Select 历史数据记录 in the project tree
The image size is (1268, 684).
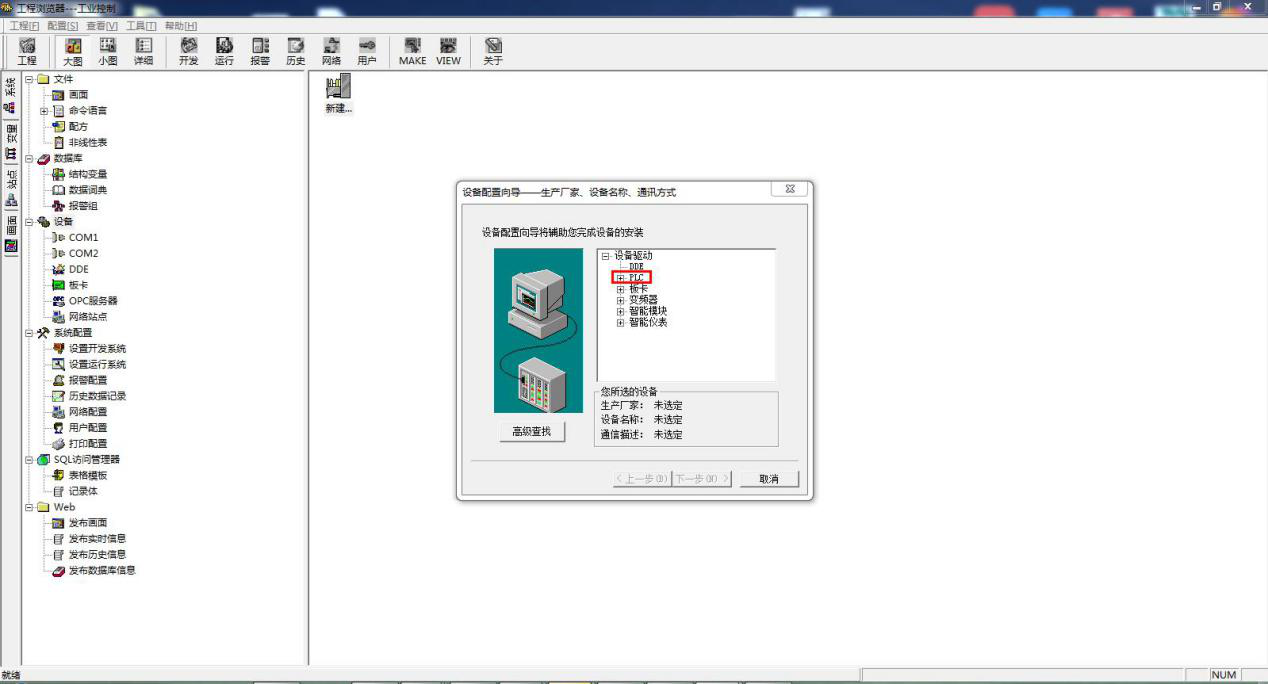(x=97, y=396)
